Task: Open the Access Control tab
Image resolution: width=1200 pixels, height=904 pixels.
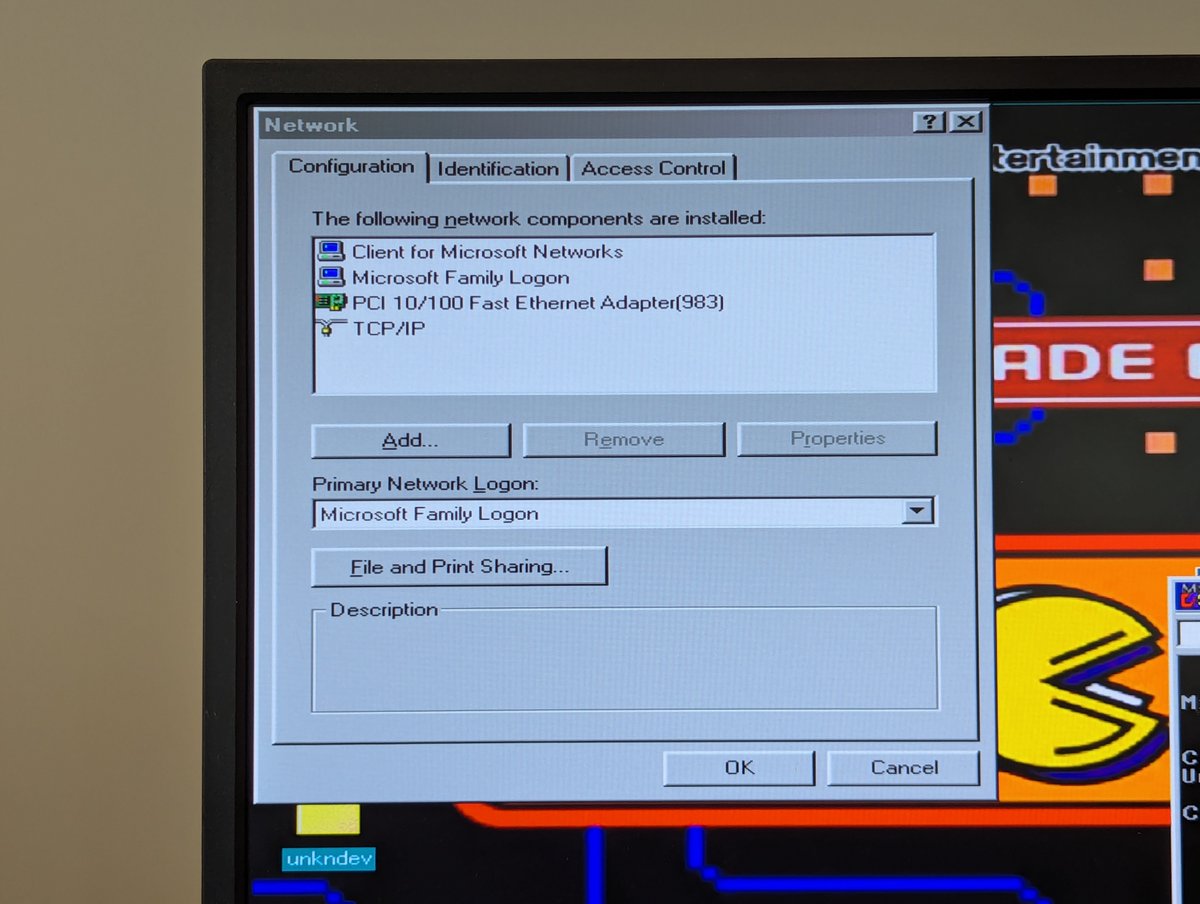Action: (x=653, y=168)
